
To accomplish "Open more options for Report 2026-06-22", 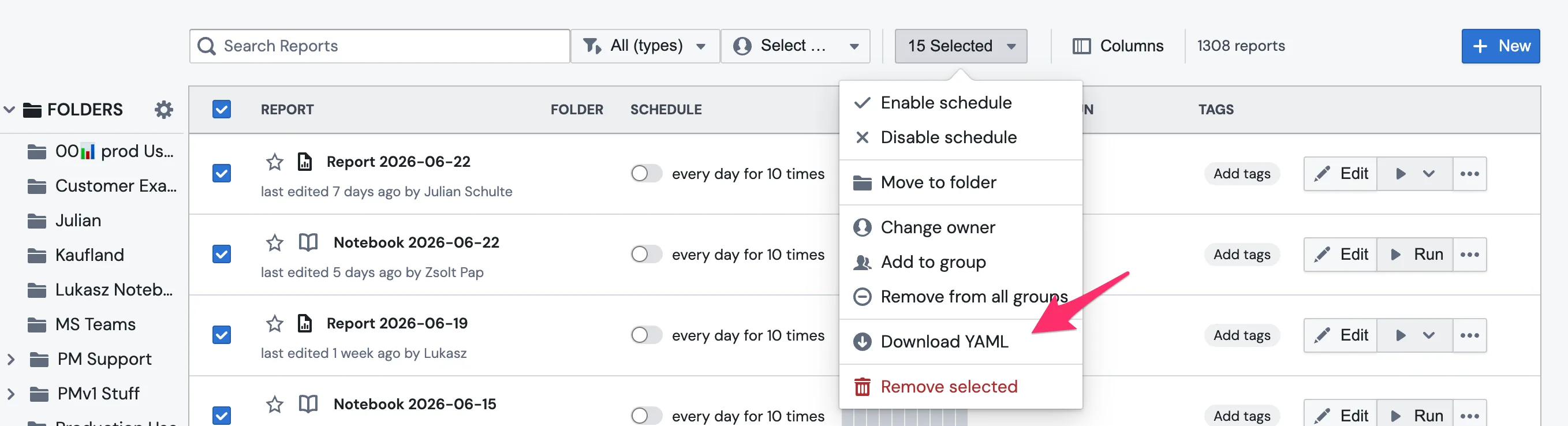I will (x=1469, y=174).
